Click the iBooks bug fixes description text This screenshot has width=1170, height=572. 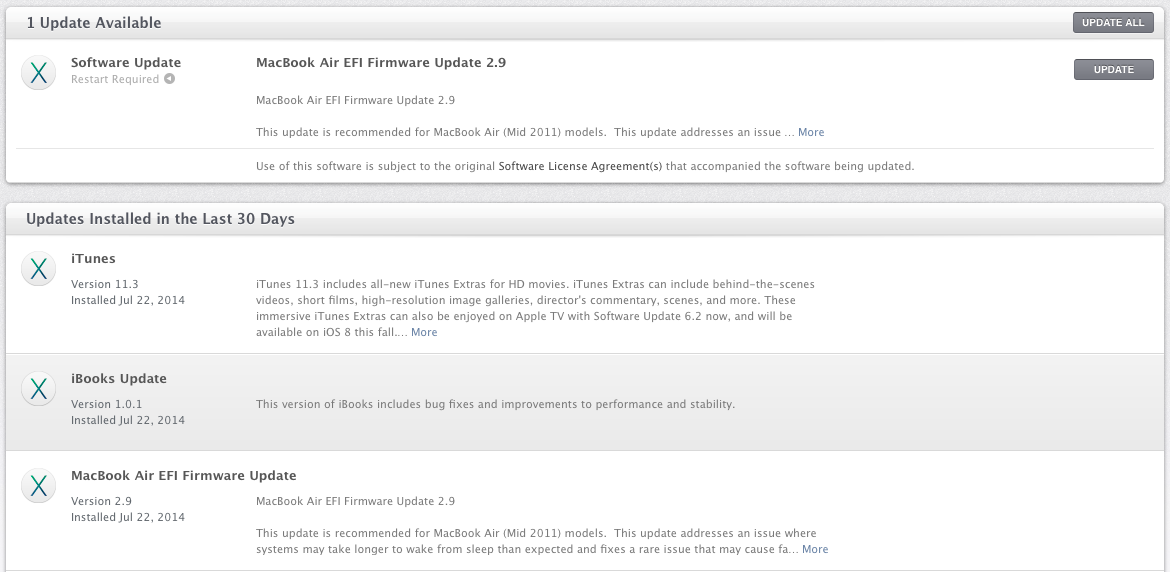pos(495,404)
